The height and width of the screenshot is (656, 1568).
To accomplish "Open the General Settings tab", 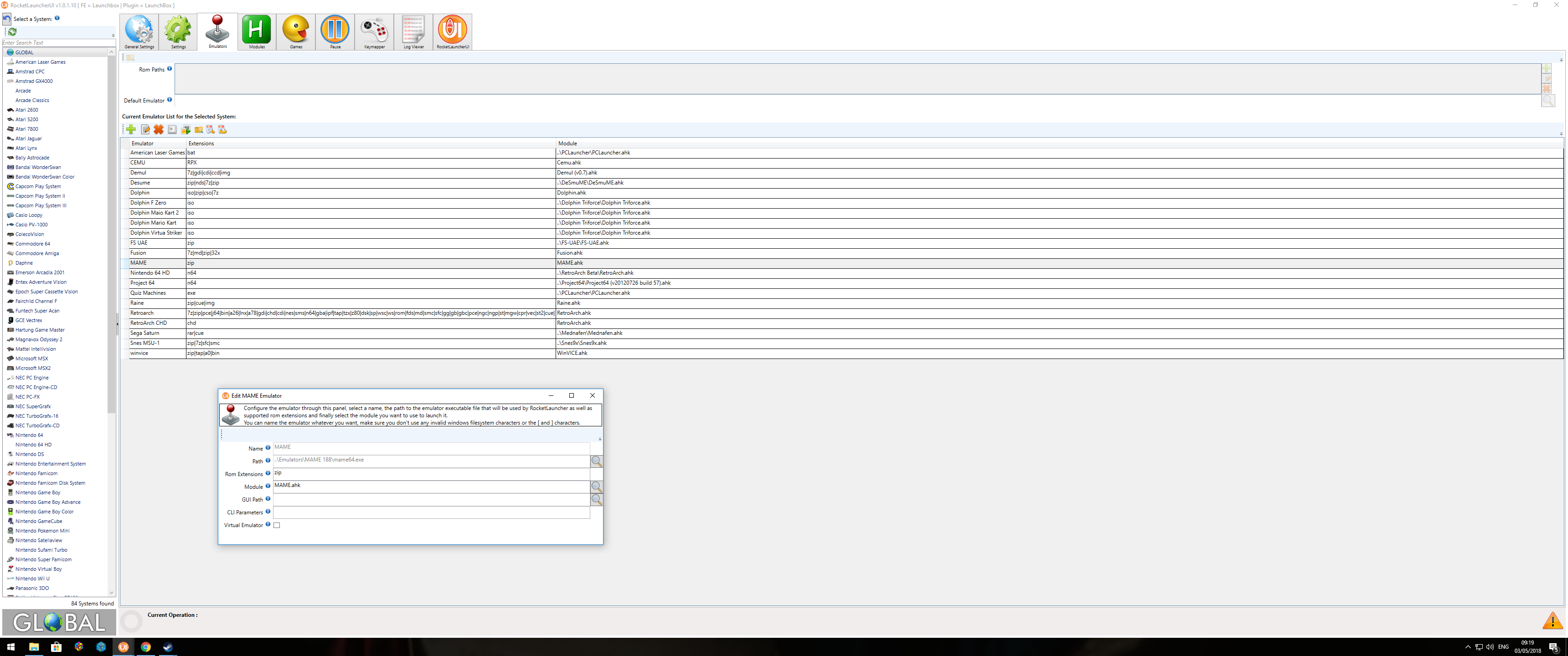I will coord(139,32).
